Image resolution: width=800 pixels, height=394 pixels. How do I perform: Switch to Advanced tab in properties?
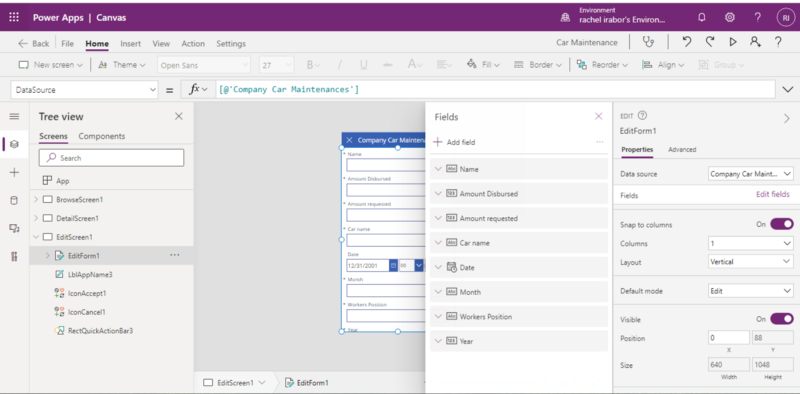click(682, 150)
